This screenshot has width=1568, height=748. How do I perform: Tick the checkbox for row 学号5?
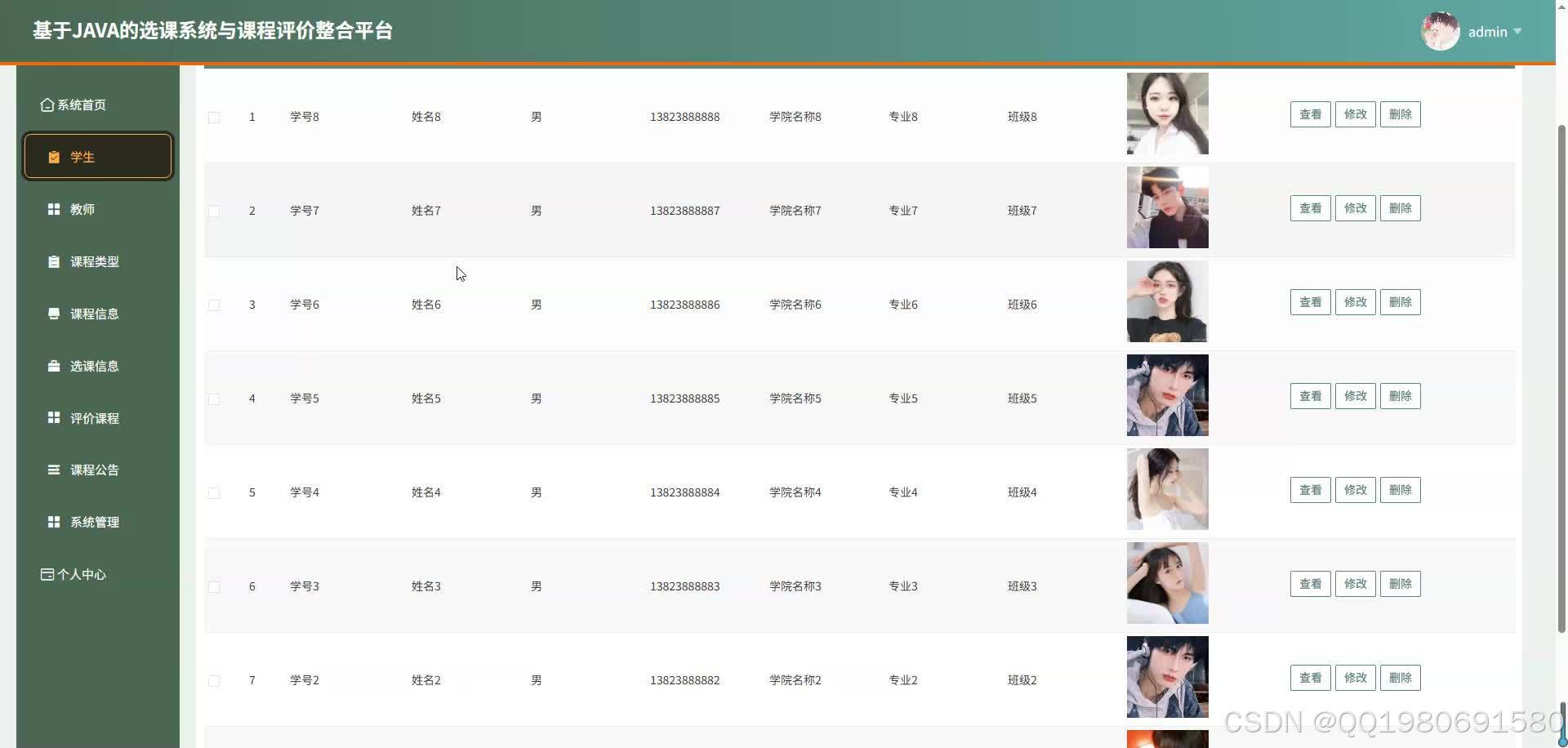pyautogui.click(x=214, y=399)
